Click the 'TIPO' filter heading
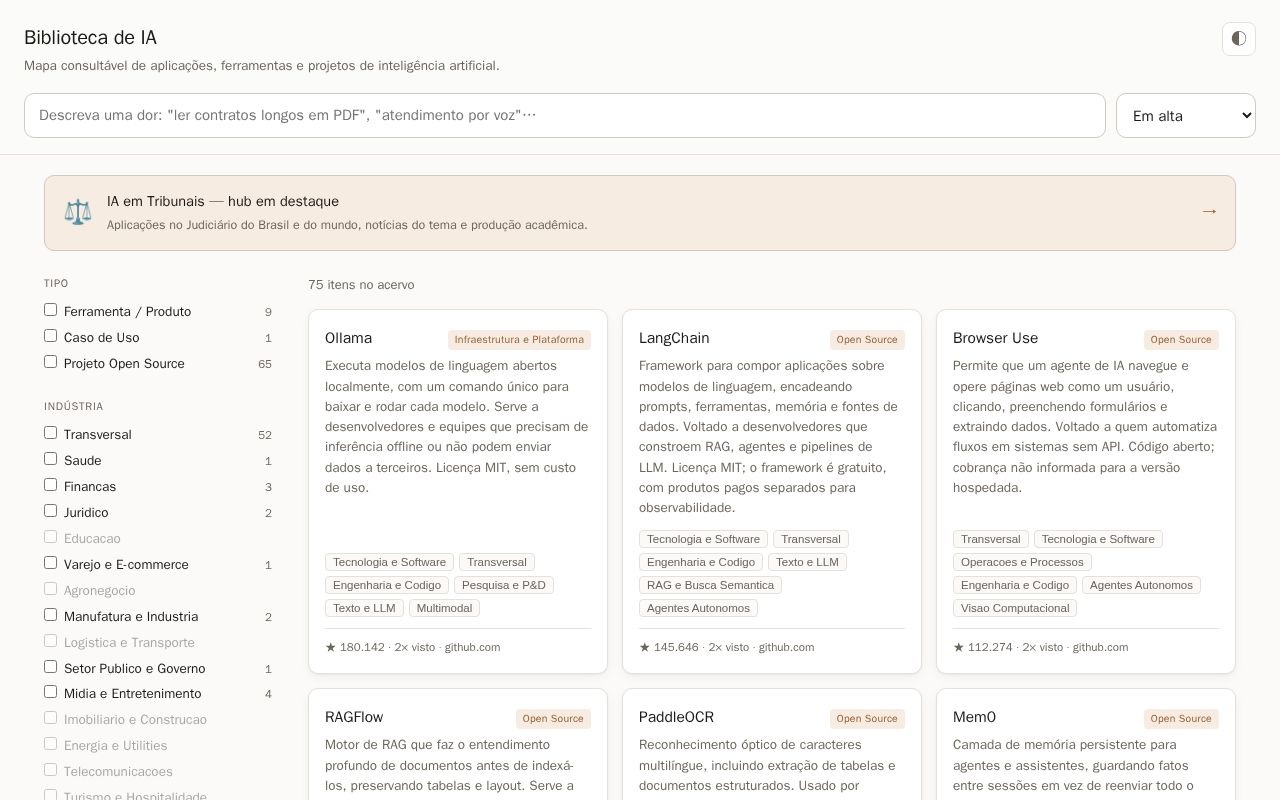 pyautogui.click(x=56, y=284)
